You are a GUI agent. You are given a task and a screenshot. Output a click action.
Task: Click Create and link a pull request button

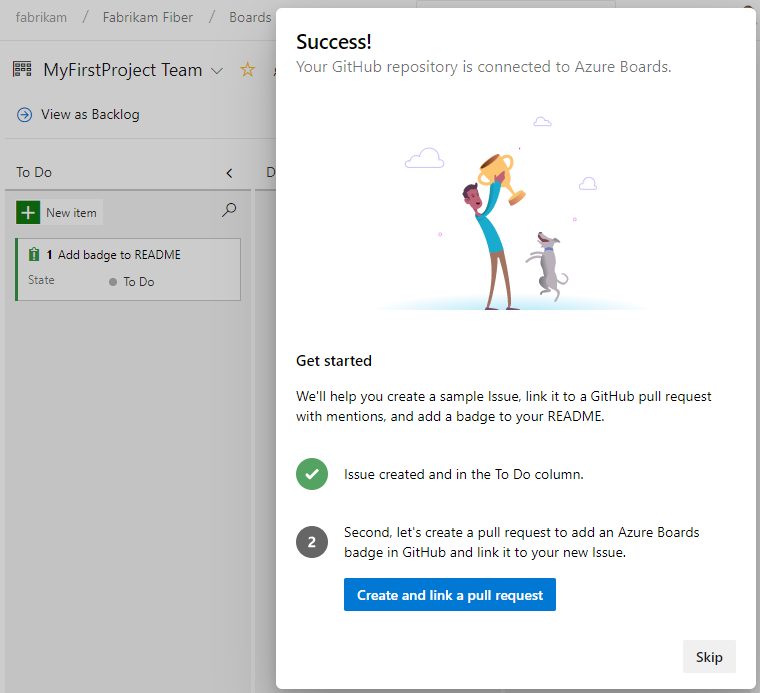click(449, 595)
